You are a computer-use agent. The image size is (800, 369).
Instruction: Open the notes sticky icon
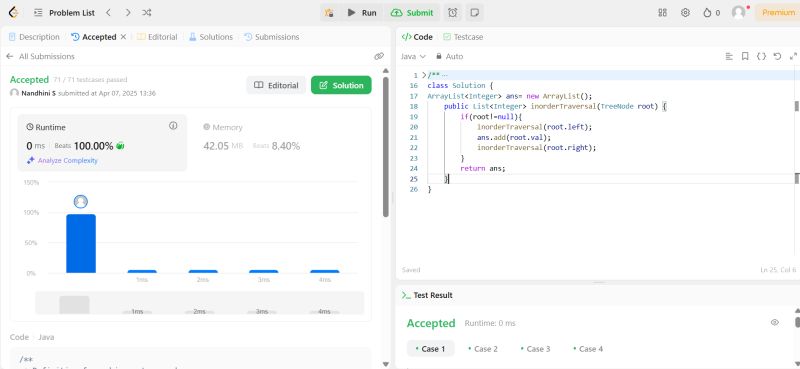coord(474,13)
